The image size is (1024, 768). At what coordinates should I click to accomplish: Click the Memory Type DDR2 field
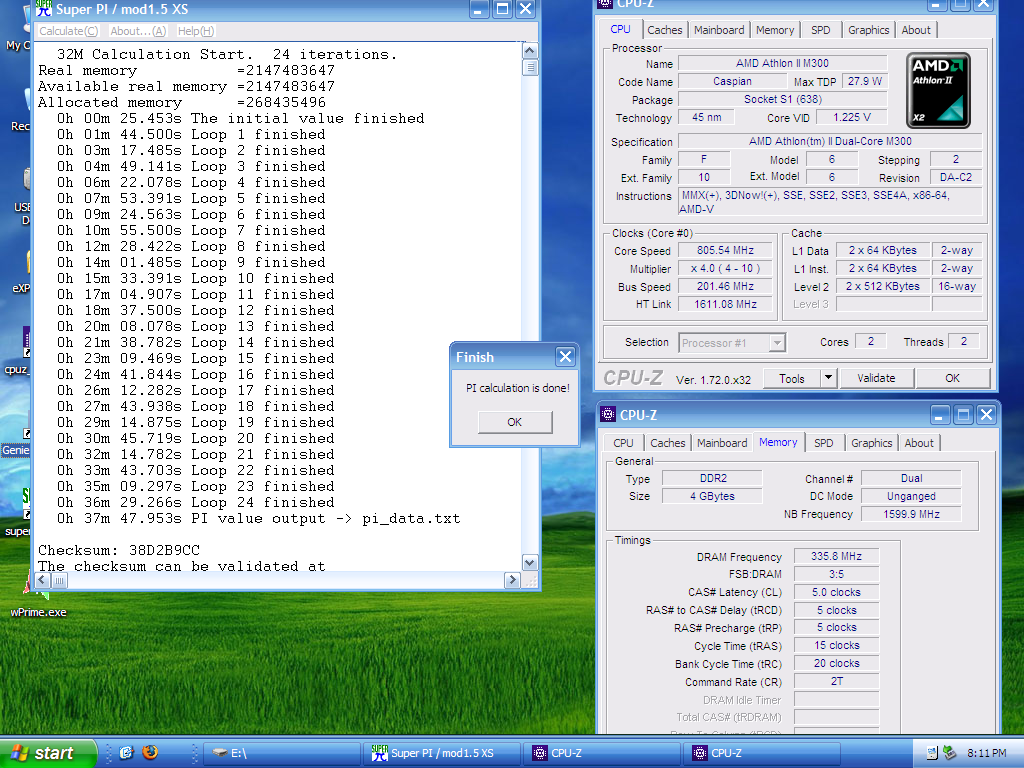(712, 478)
